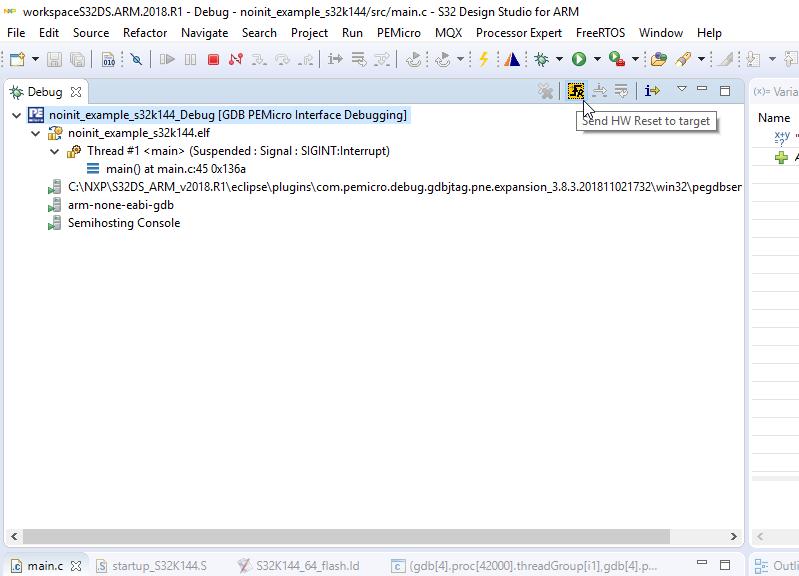Open the Processor Expert menu

coord(518,33)
